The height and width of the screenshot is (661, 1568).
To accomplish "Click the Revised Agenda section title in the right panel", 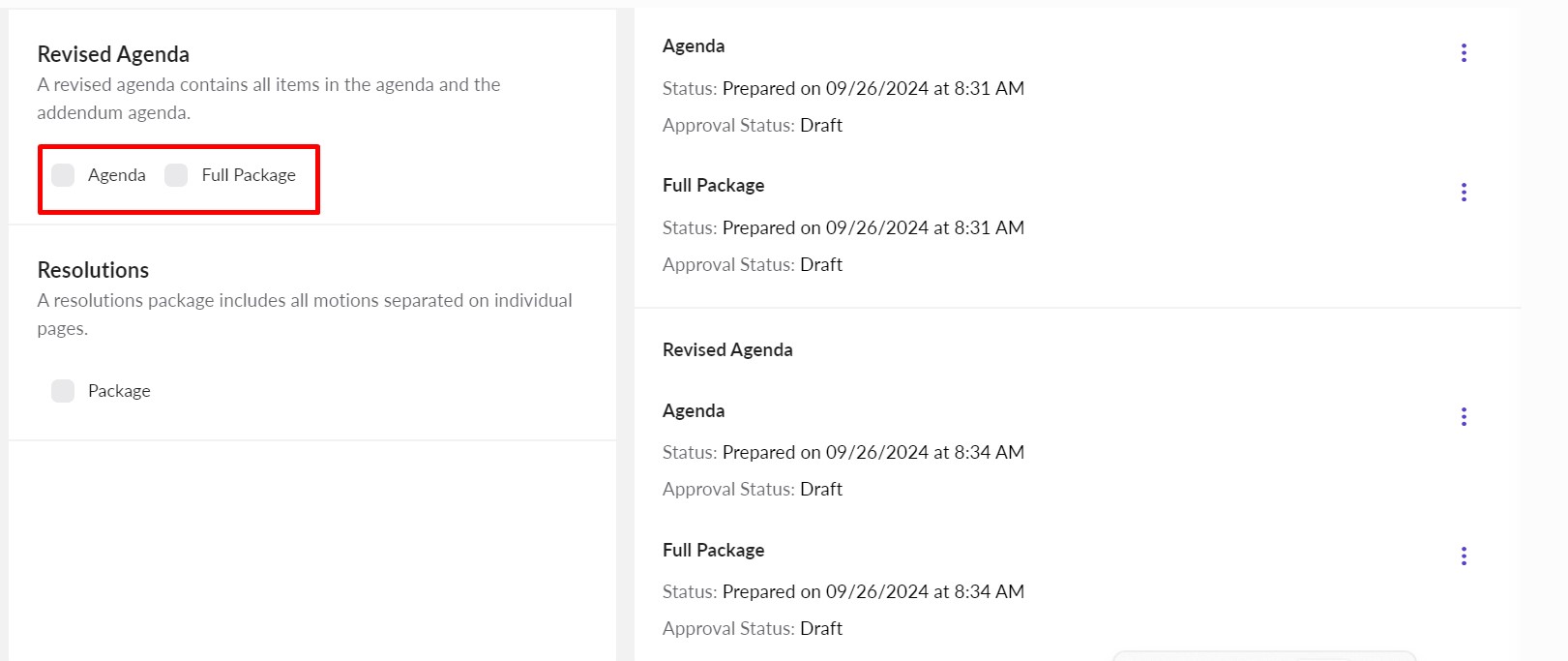I will (x=727, y=349).
